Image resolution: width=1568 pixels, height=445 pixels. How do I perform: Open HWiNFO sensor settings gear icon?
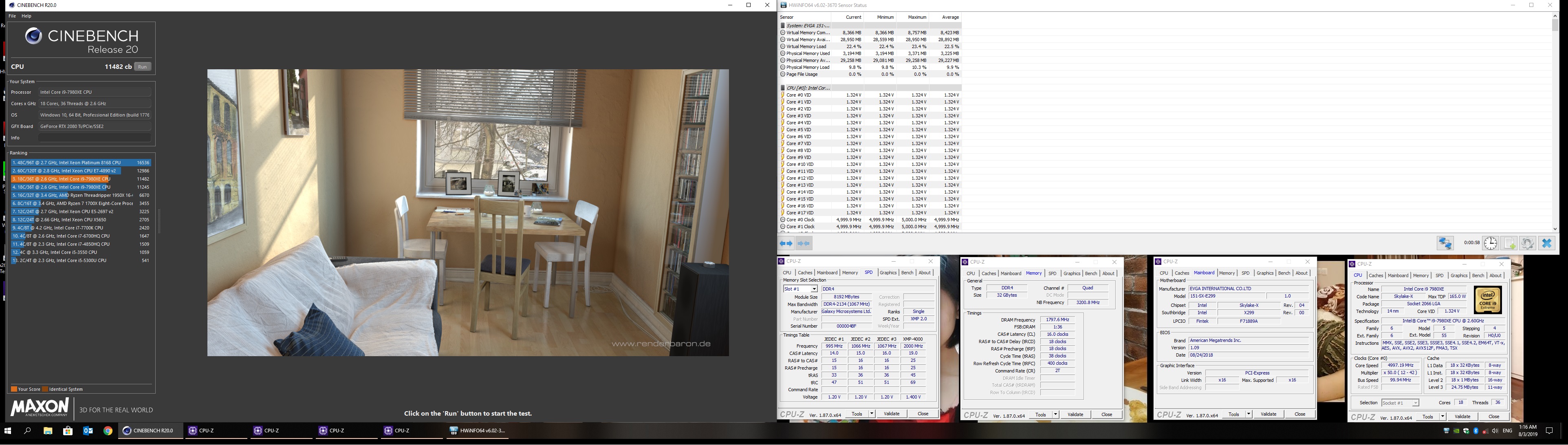(x=1527, y=244)
